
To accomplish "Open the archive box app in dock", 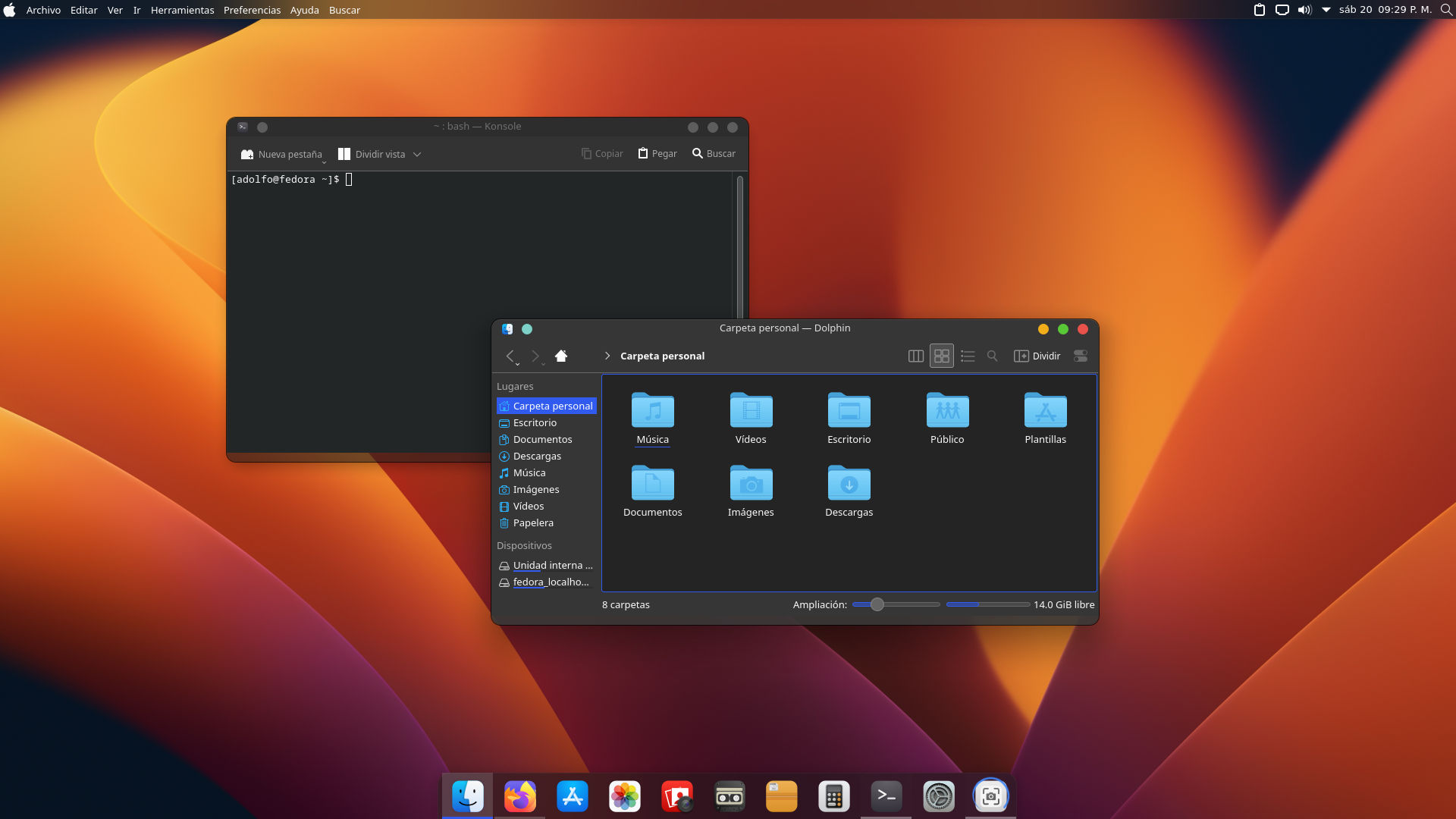I will coord(782,796).
